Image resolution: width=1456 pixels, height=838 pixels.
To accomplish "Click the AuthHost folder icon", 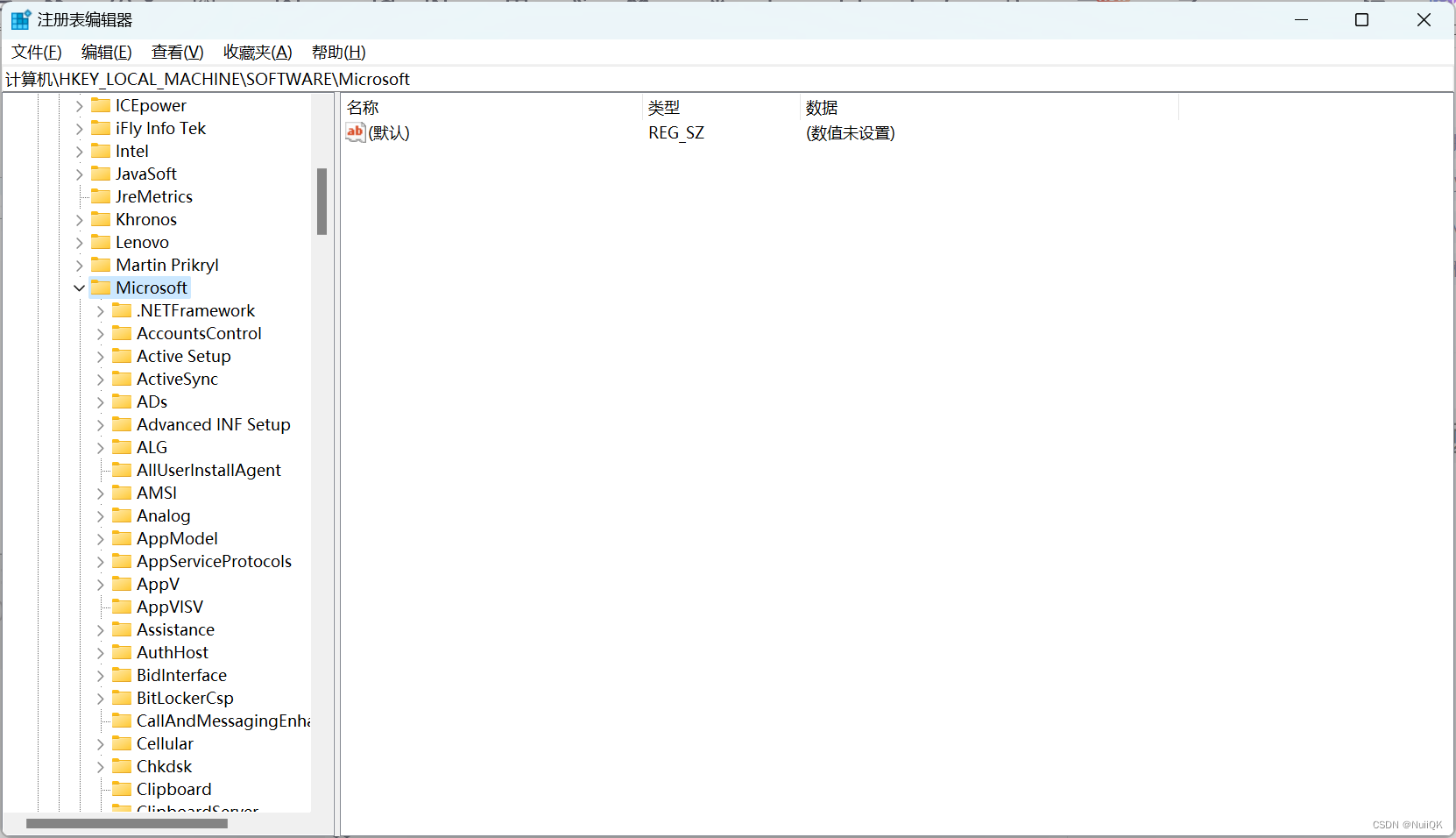I will 122,652.
